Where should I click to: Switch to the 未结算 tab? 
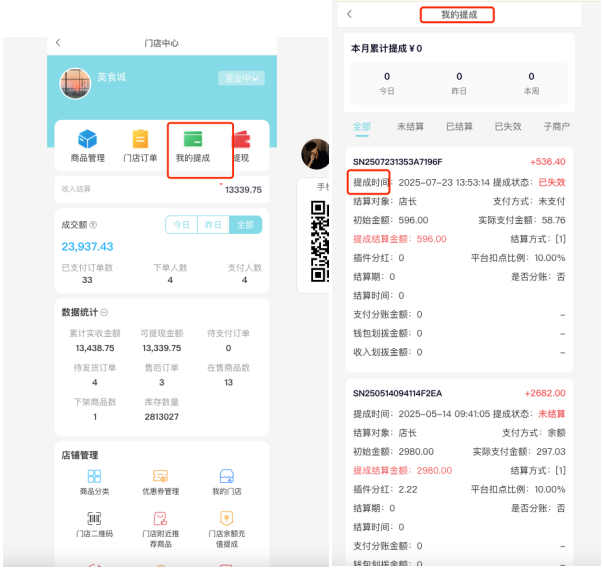click(410, 127)
